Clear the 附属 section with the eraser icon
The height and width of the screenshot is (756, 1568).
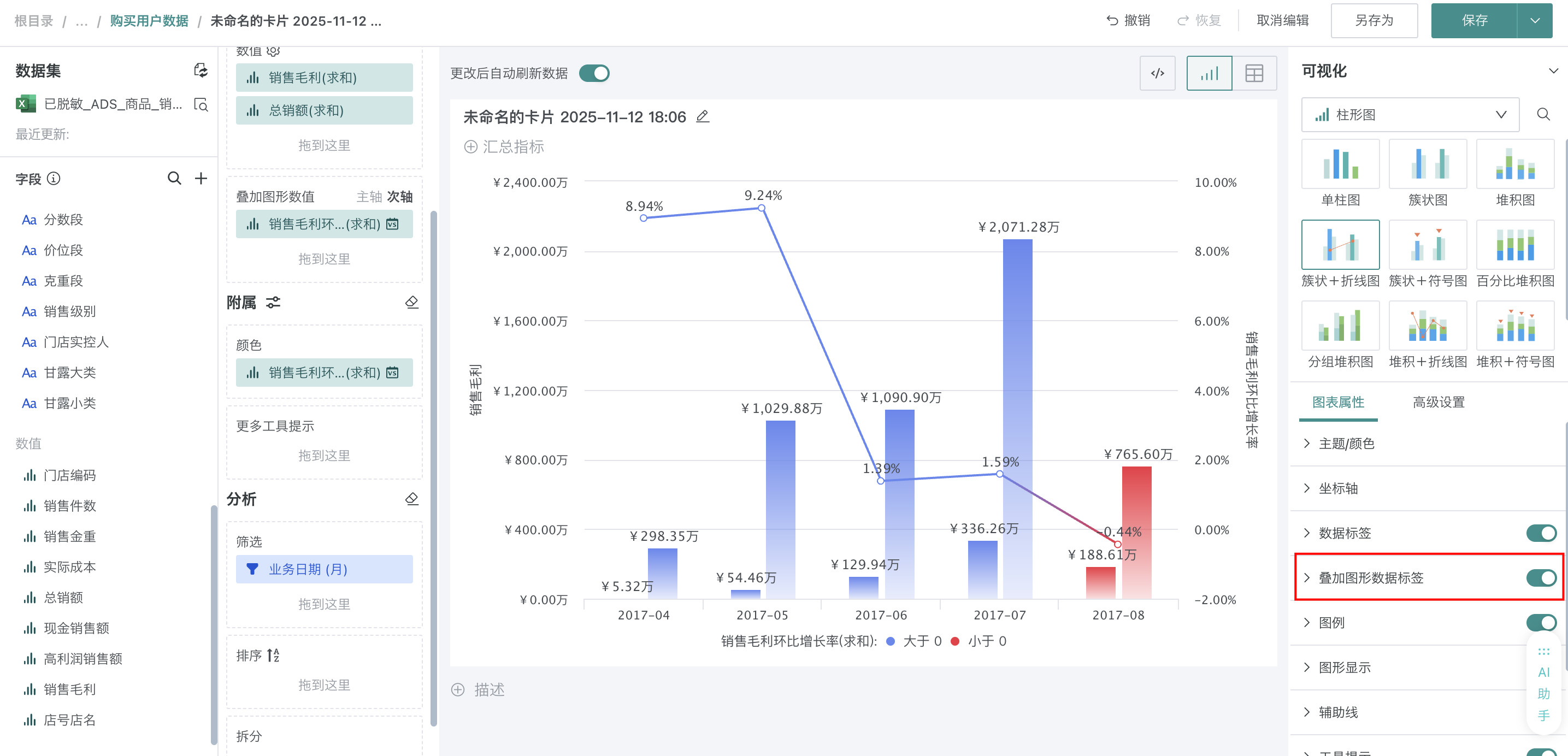(x=411, y=303)
